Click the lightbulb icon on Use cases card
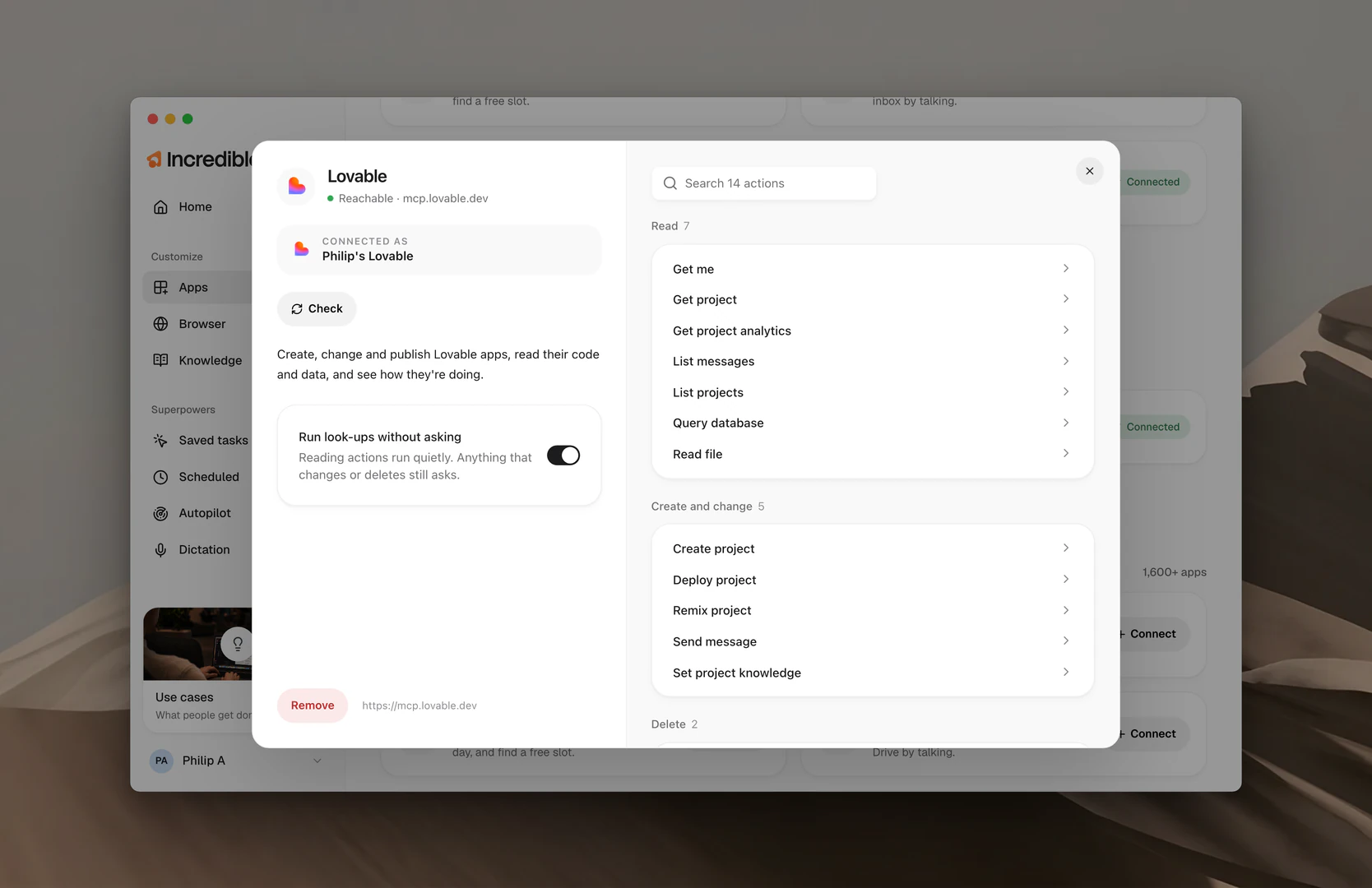Viewport: 1372px width, 888px height. [x=237, y=644]
